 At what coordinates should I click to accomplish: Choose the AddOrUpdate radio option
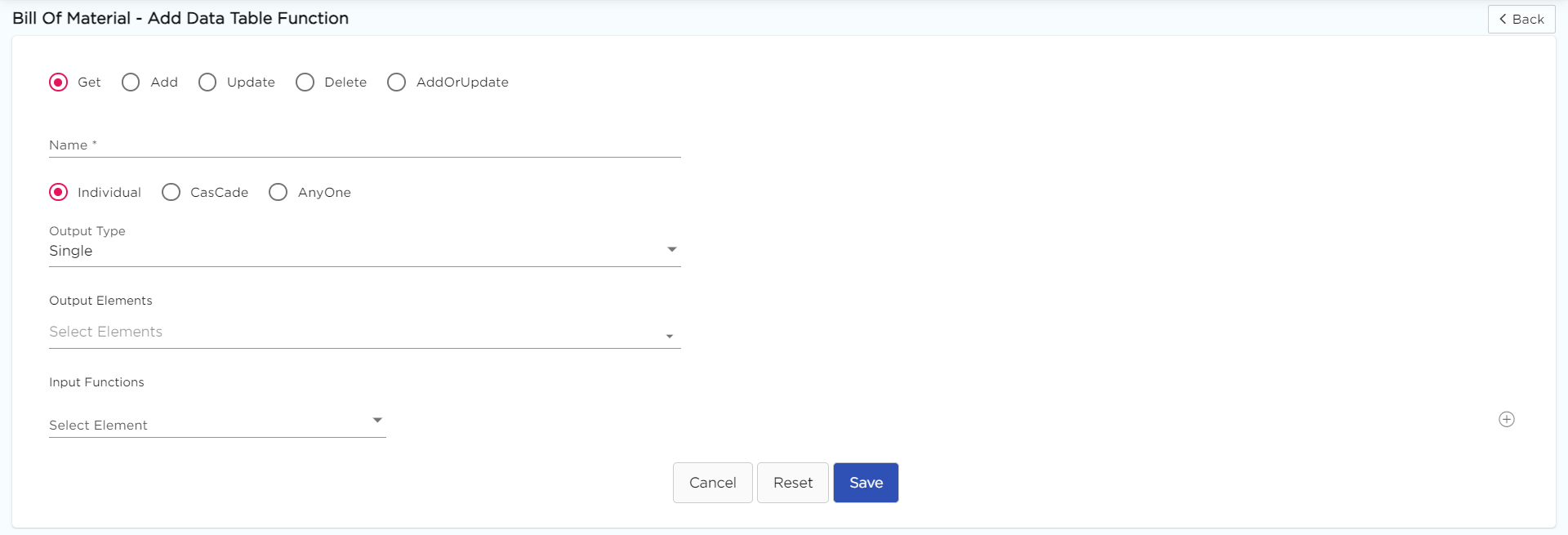(397, 82)
